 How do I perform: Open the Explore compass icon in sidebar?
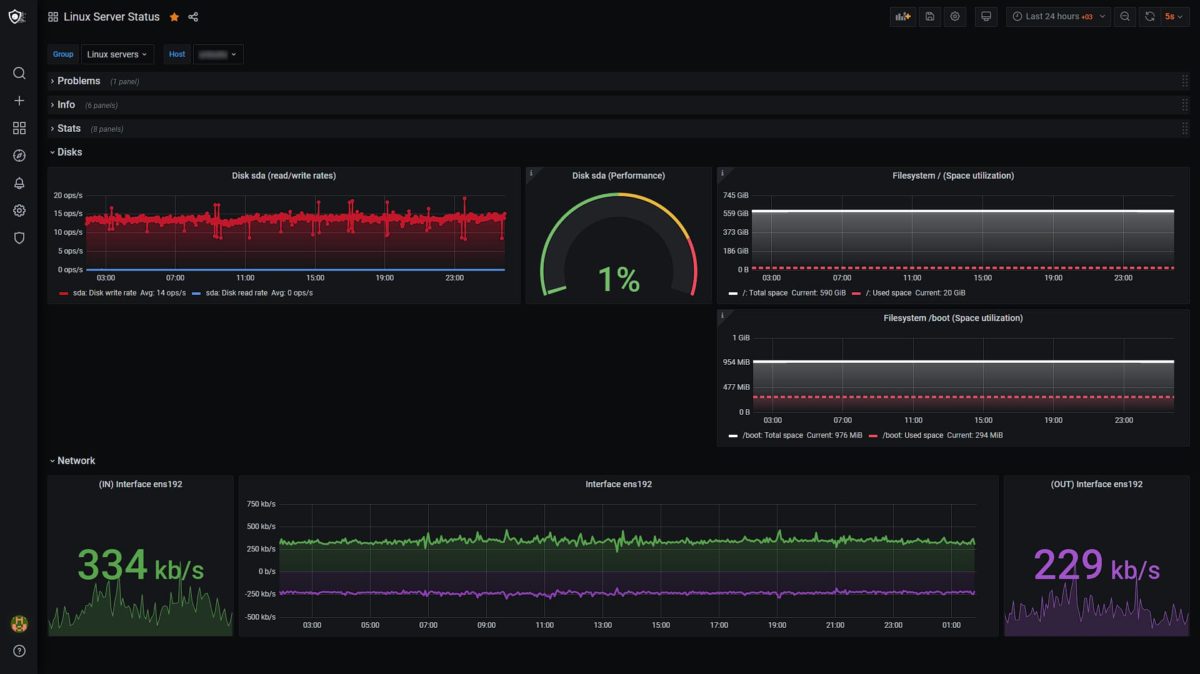[x=19, y=156]
